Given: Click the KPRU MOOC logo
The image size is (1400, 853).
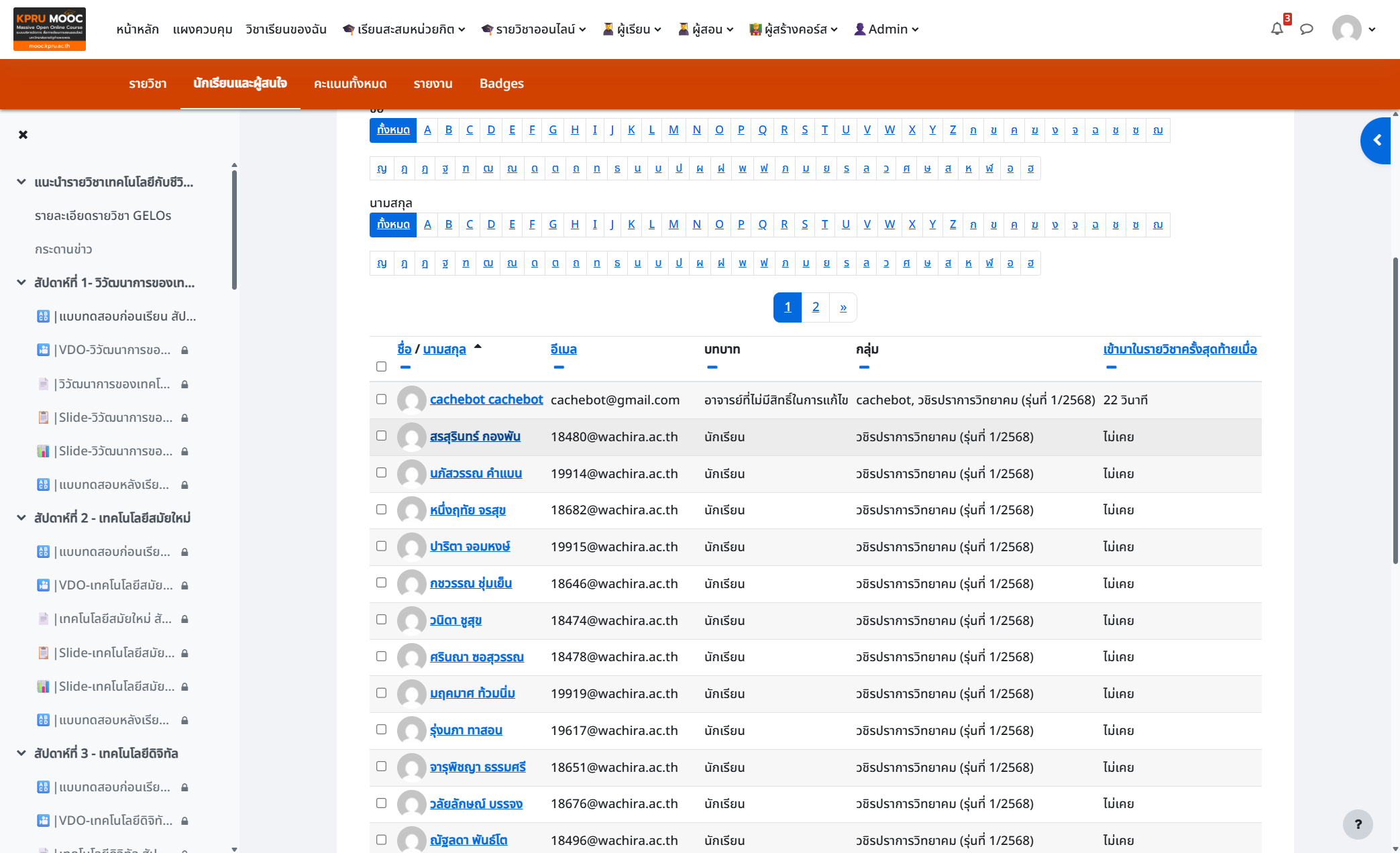Looking at the screenshot, I should [x=50, y=29].
